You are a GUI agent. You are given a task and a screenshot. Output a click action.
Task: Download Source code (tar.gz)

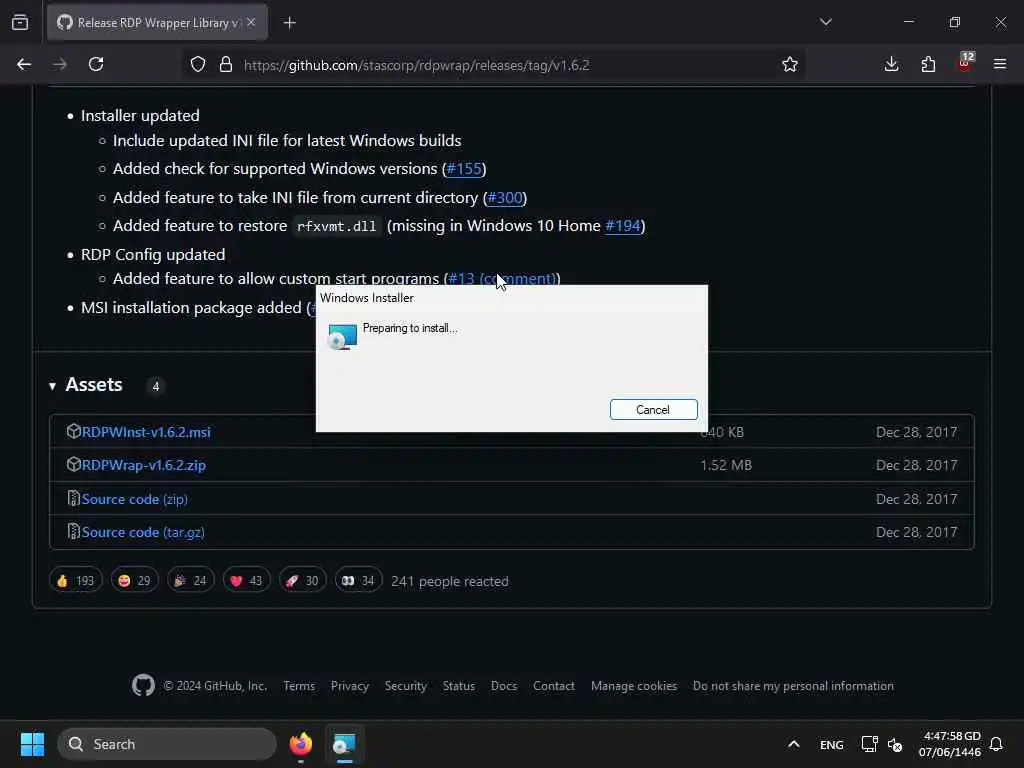click(143, 532)
